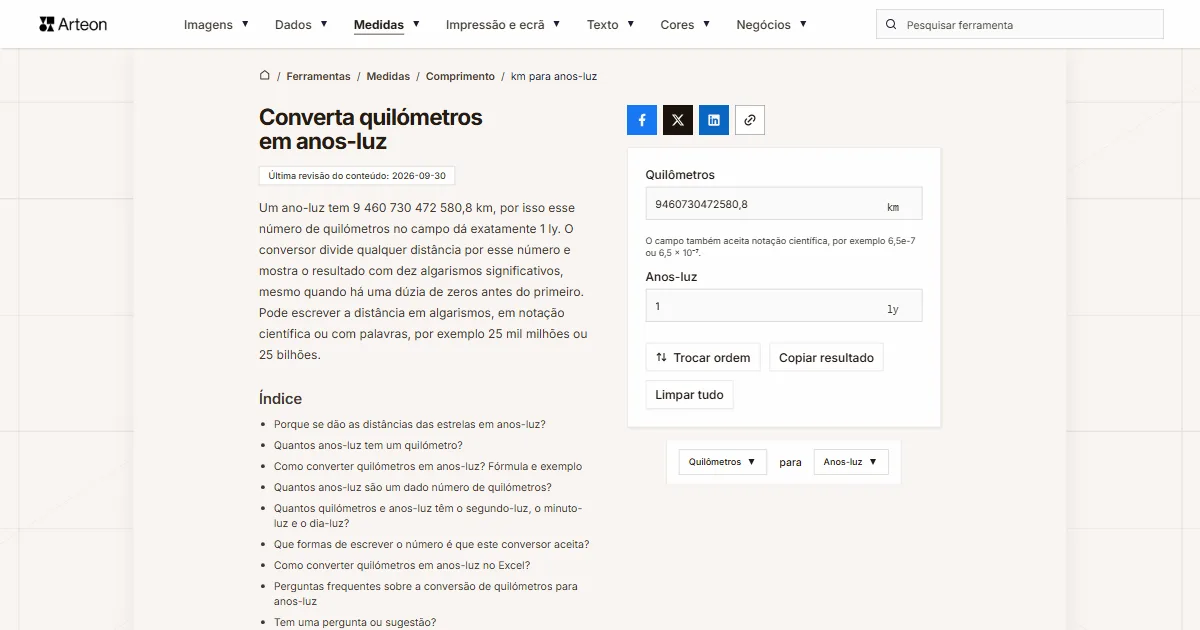Click Limpar tudo button
Viewport: 1200px width, 630px height.
[x=689, y=395]
